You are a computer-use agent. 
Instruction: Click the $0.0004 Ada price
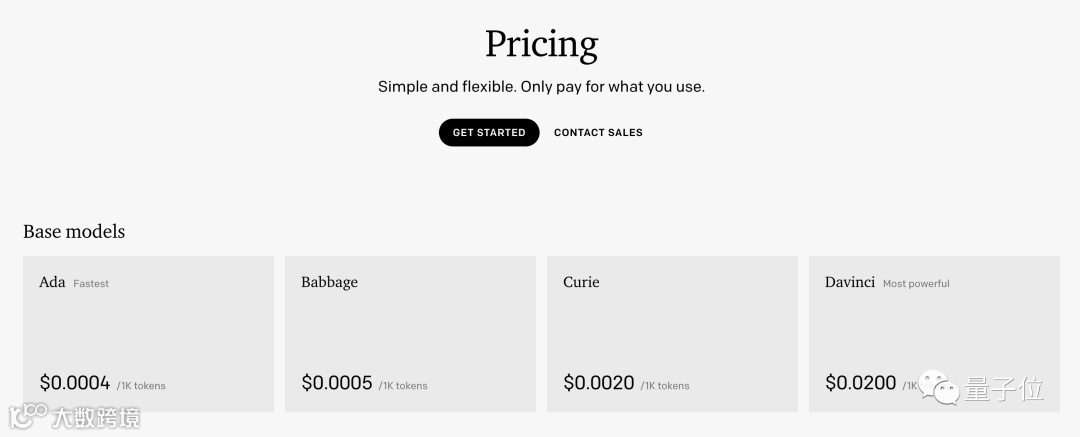click(x=75, y=382)
